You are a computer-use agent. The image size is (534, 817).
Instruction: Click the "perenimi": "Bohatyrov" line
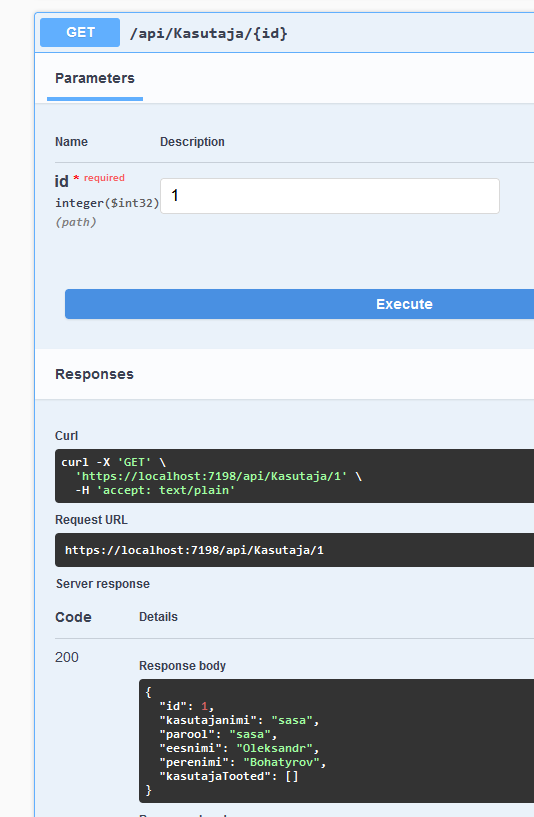point(242,762)
